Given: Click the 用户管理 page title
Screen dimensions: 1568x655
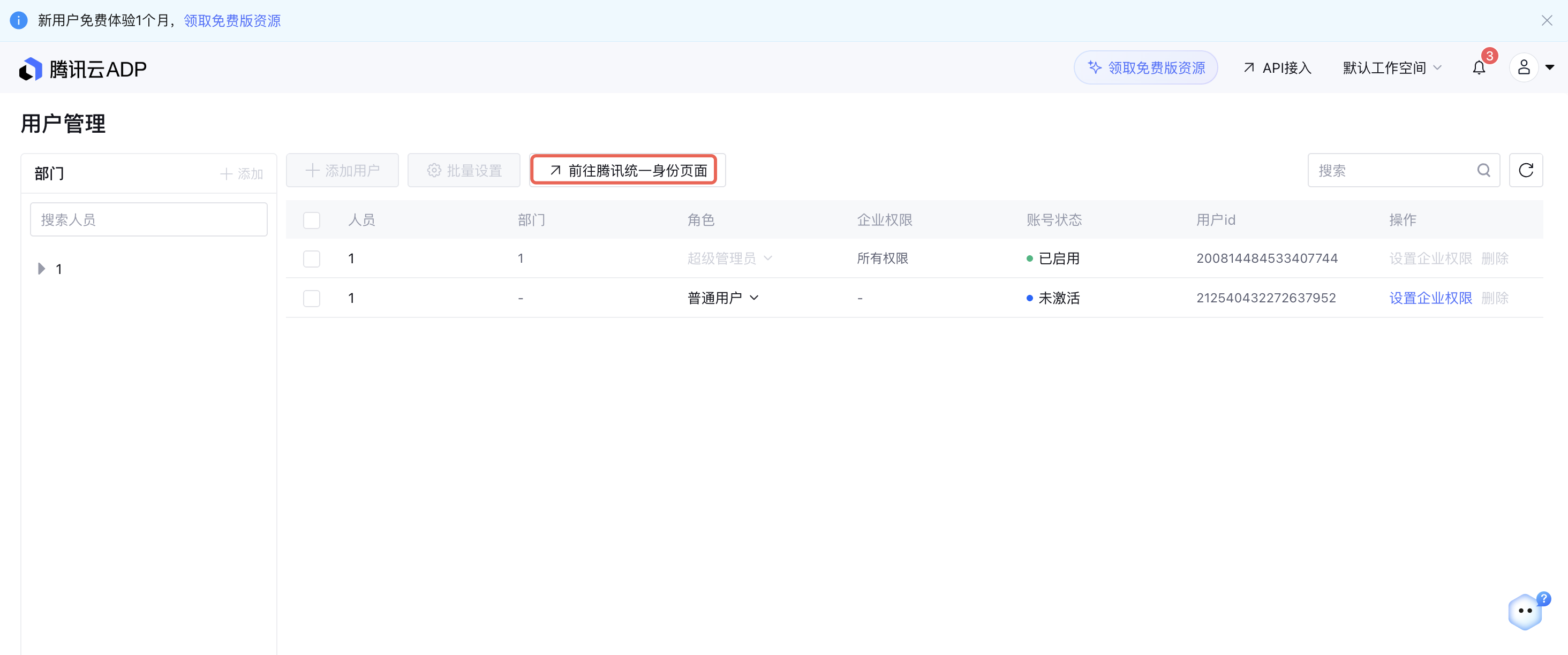Looking at the screenshot, I should pos(63,124).
